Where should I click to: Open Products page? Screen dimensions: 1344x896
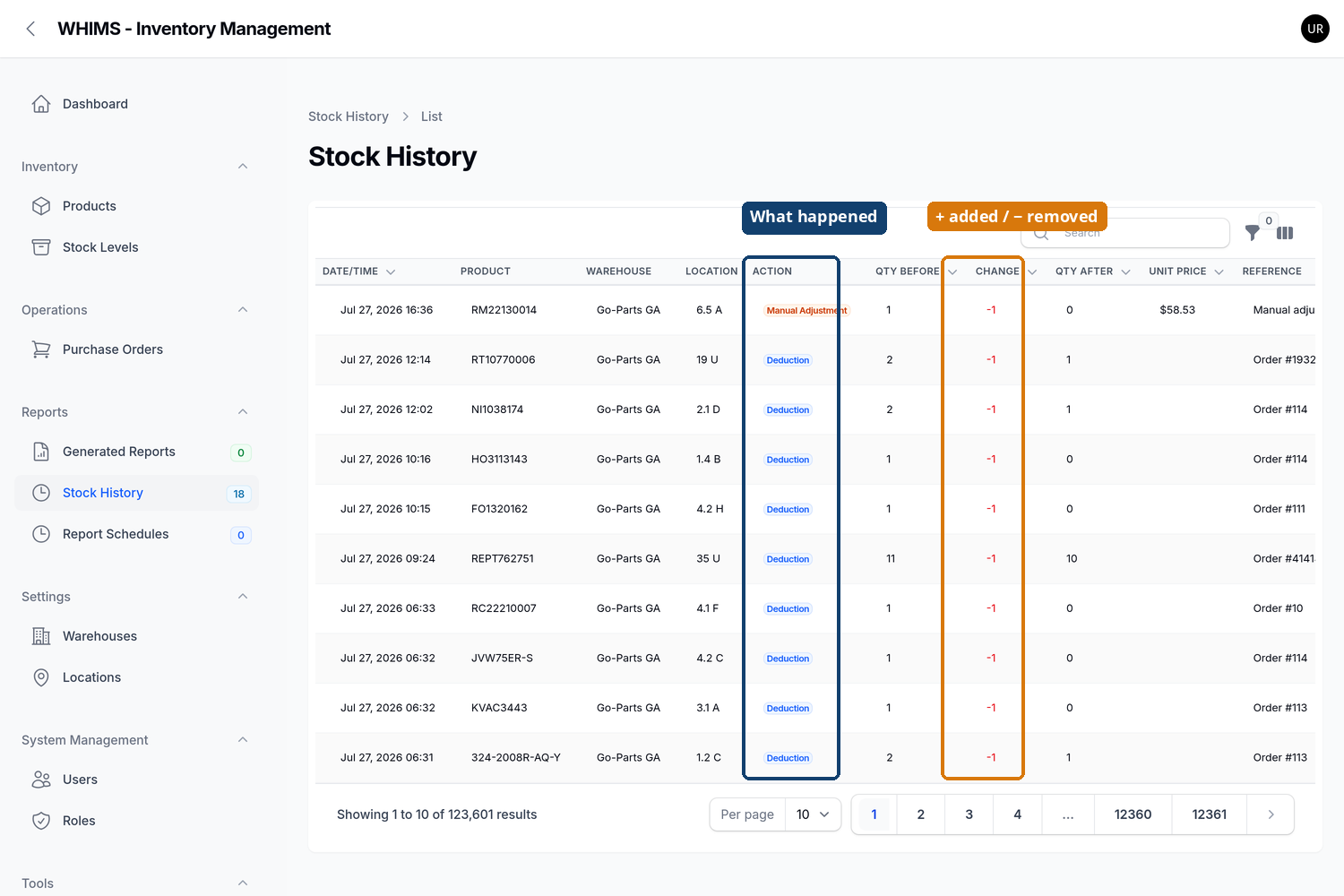click(136, 206)
